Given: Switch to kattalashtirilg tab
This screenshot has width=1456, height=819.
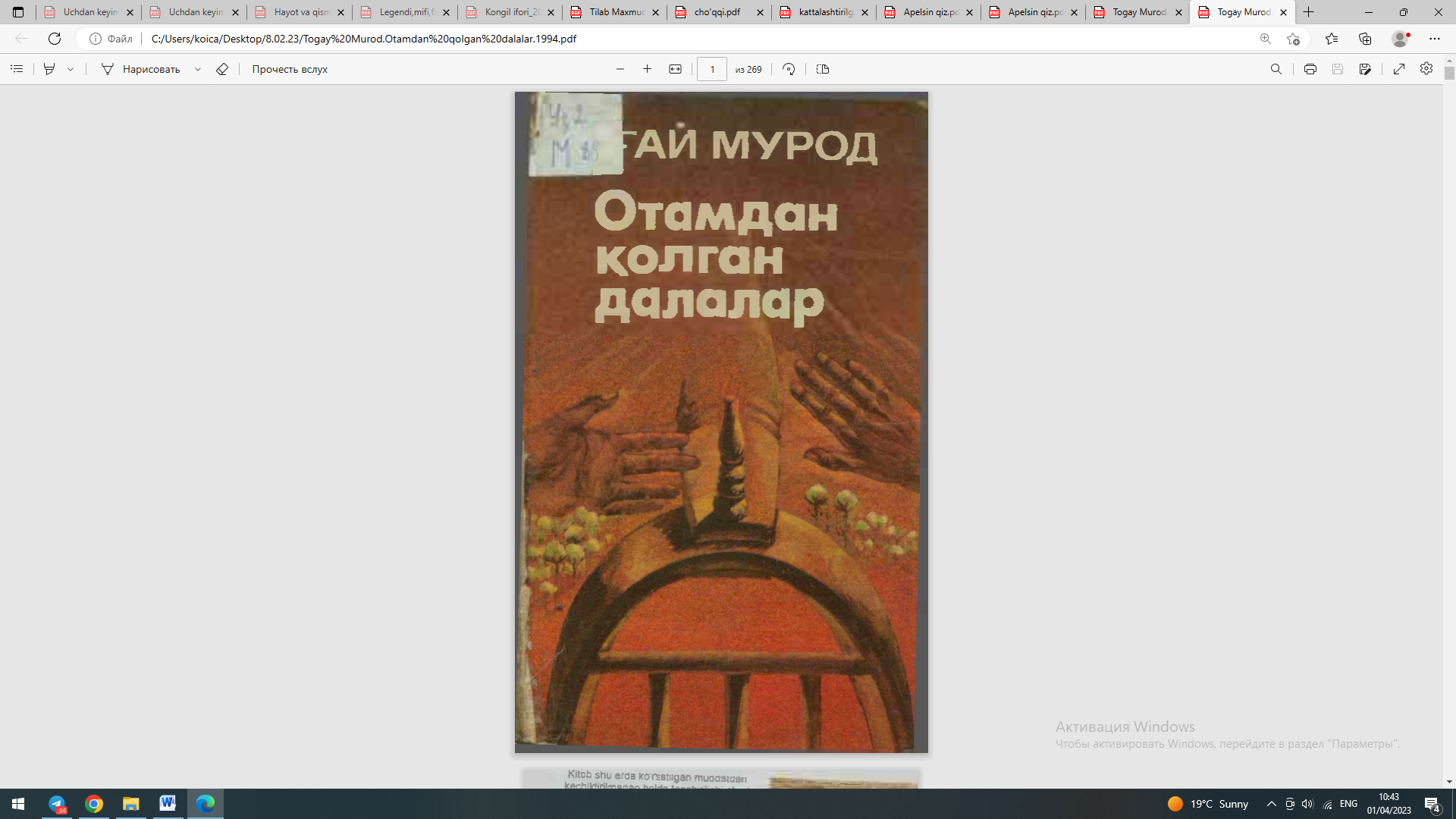Looking at the screenshot, I should click(825, 12).
